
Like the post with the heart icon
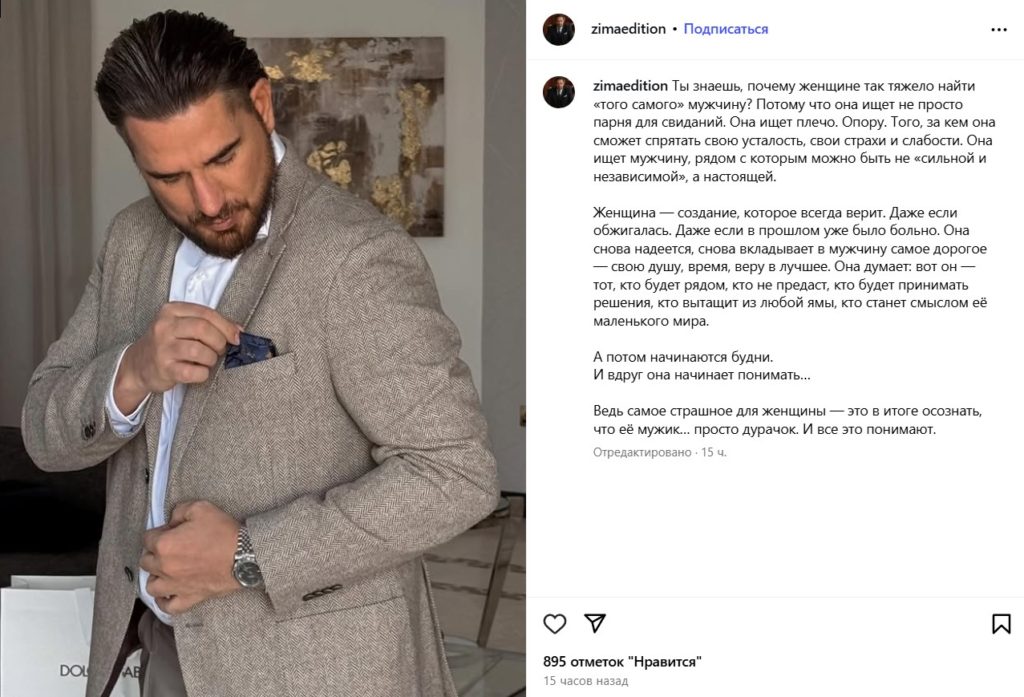(x=554, y=624)
